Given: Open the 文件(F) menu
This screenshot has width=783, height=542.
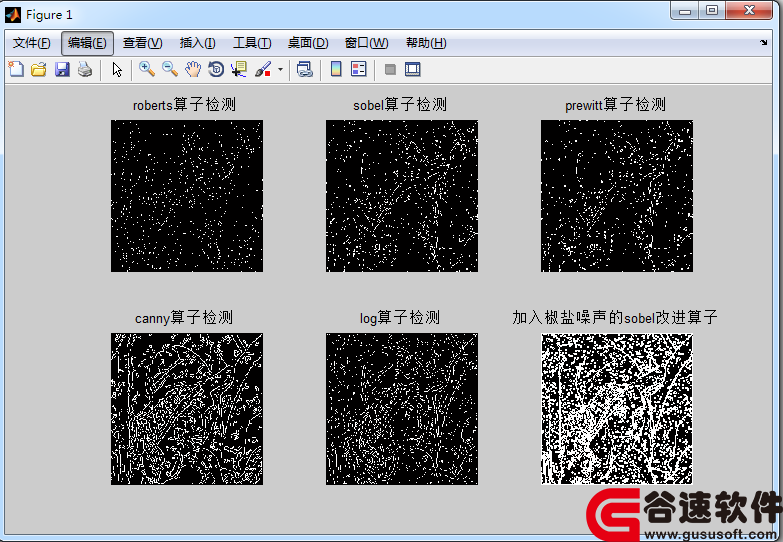Looking at the screenshot, I should click(31, 43).
